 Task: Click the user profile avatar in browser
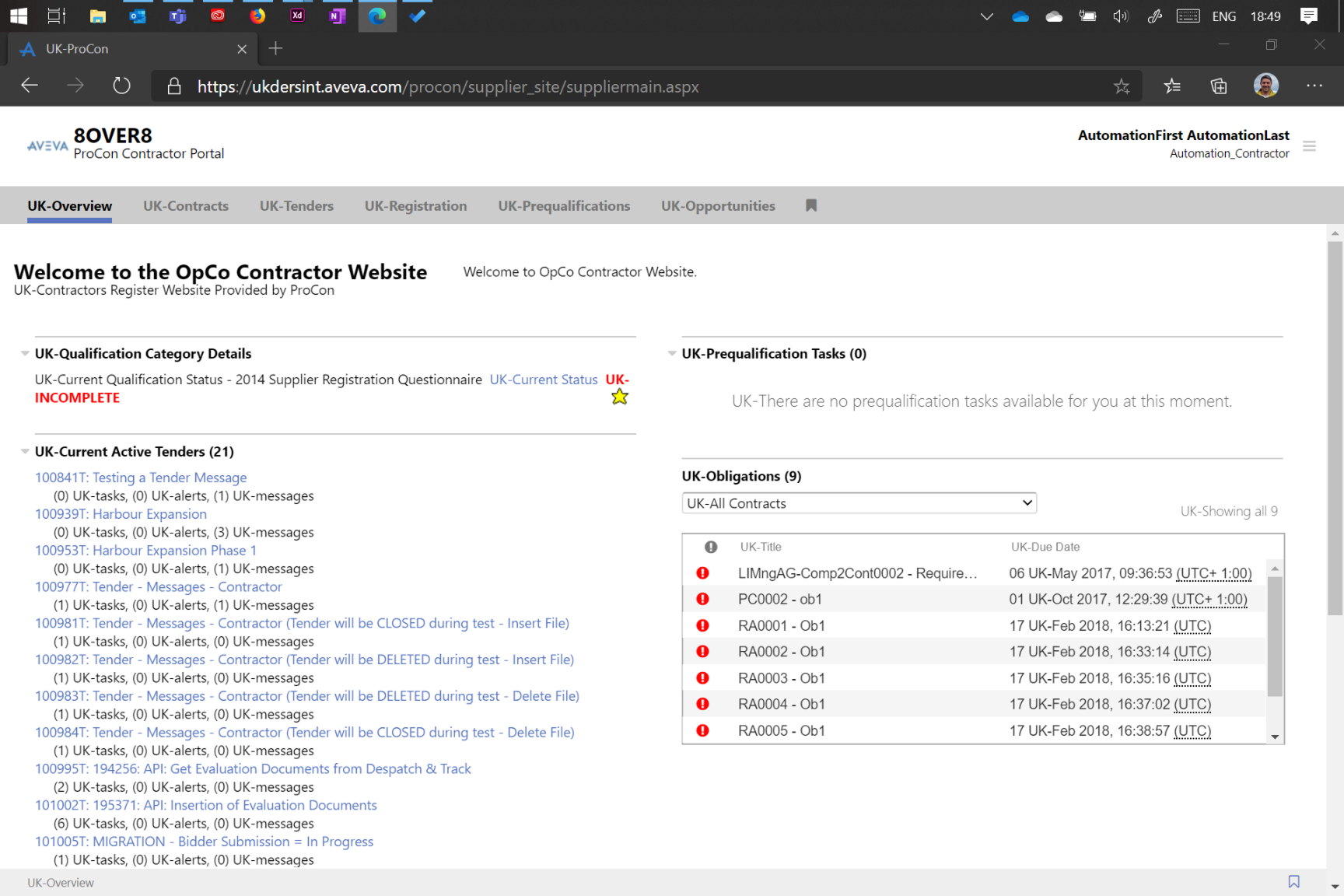[x=1265, y=86]
